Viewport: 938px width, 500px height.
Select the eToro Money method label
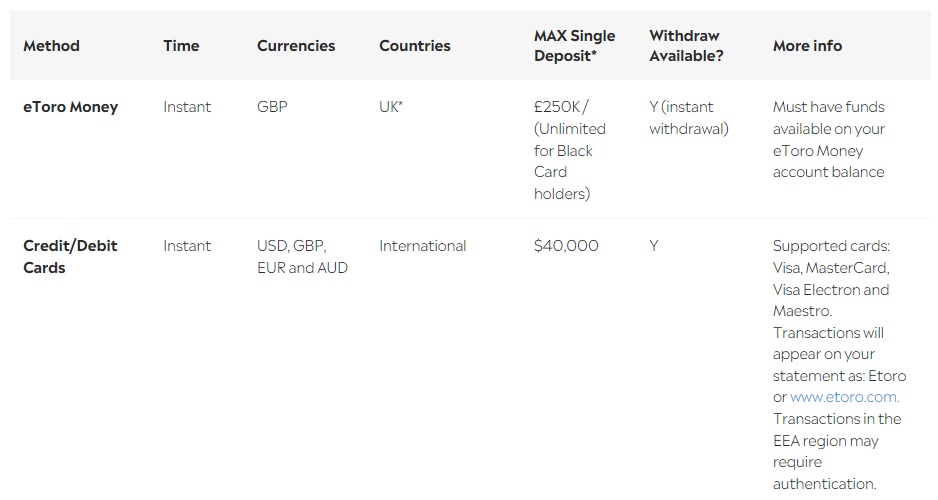pos(70,107)
